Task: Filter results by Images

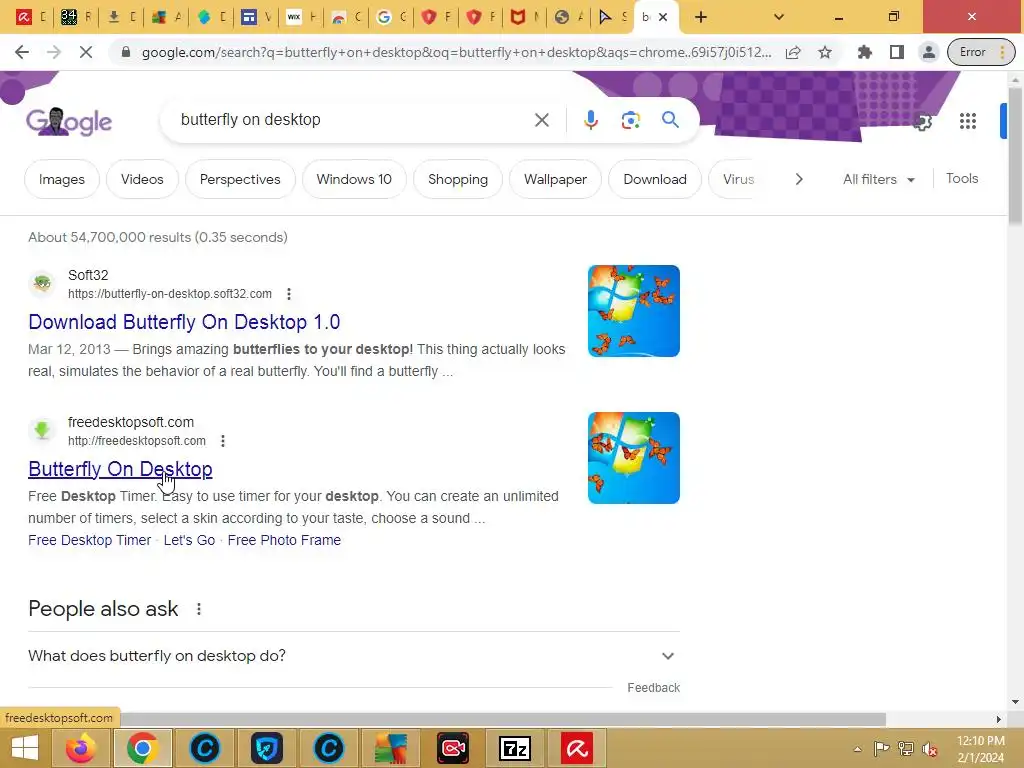Action: [62, 179]
